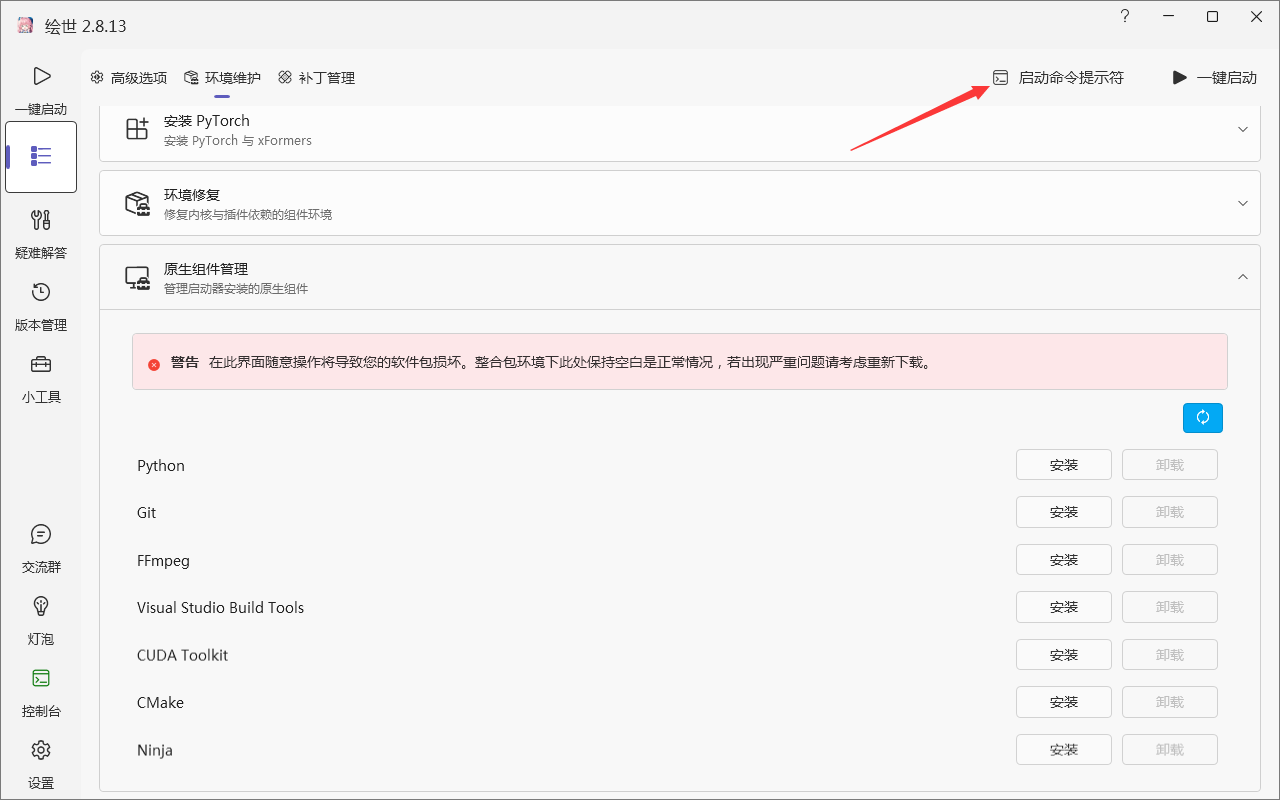1280x800 pixels.
Task: Click the 灯泡 lightbulb sidebar icon
Action: click(41, 607)
